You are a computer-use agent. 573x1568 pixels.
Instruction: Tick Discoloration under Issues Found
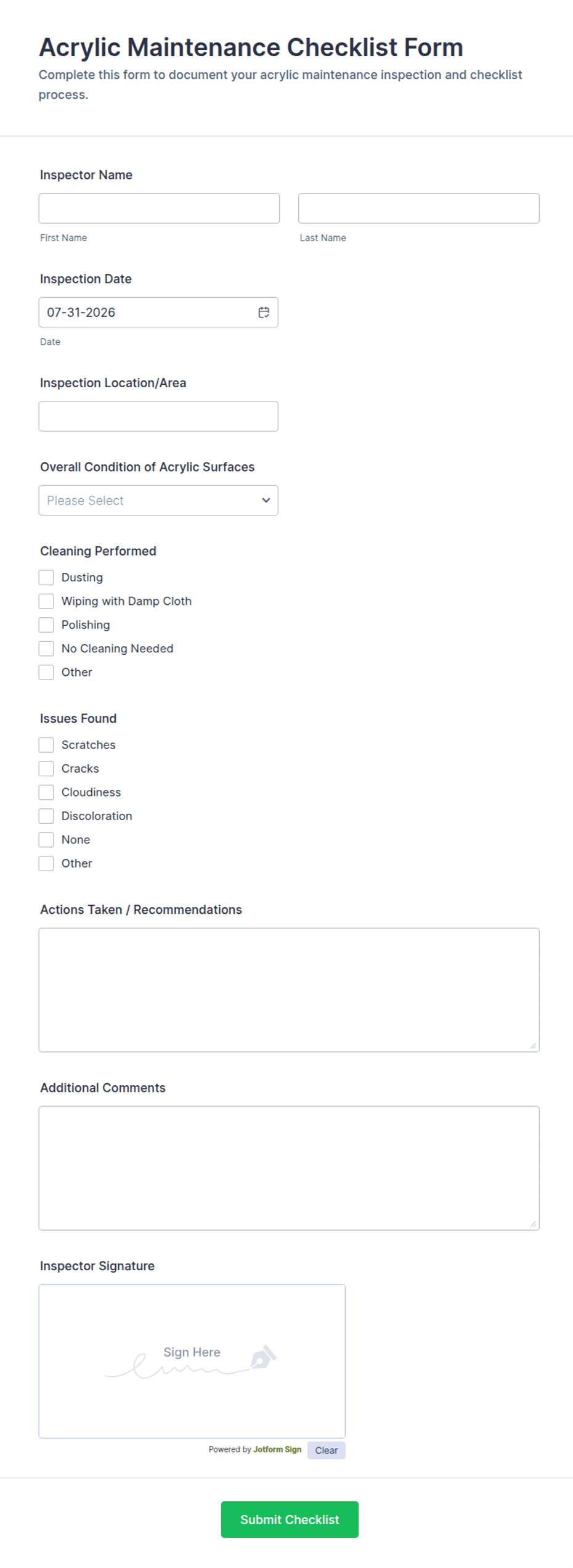(x=46, y=816)
